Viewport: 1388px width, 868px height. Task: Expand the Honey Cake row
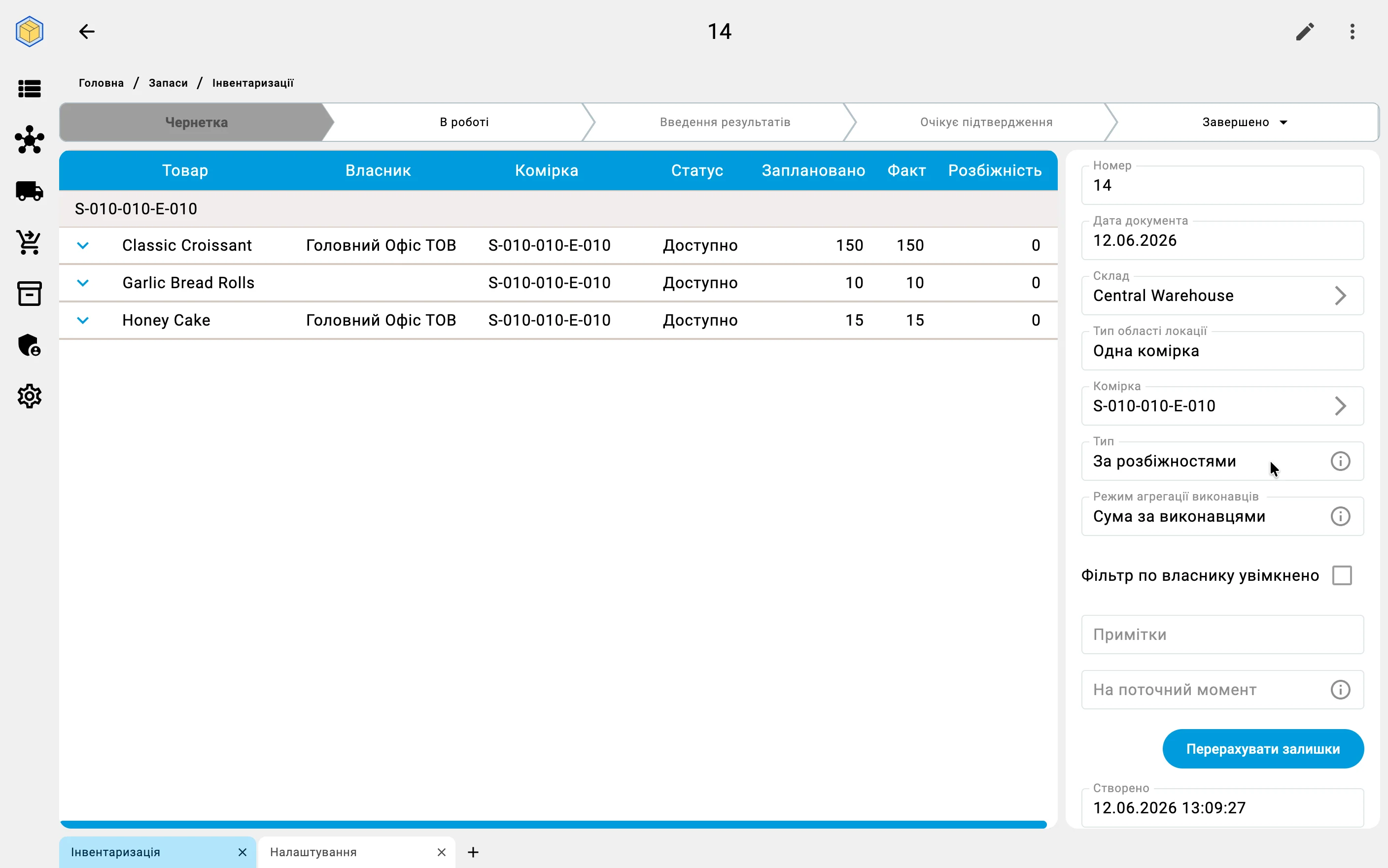coord(83,320)
